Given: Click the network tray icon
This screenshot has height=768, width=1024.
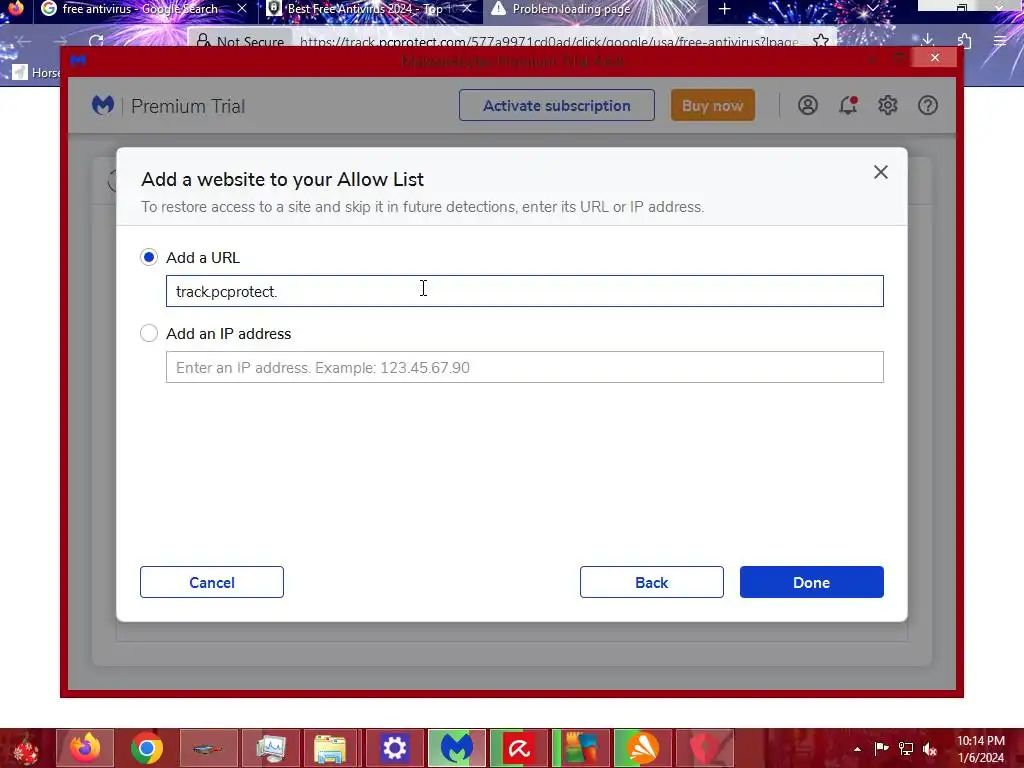Looking at the screenshot, I should tap(906, 749).
